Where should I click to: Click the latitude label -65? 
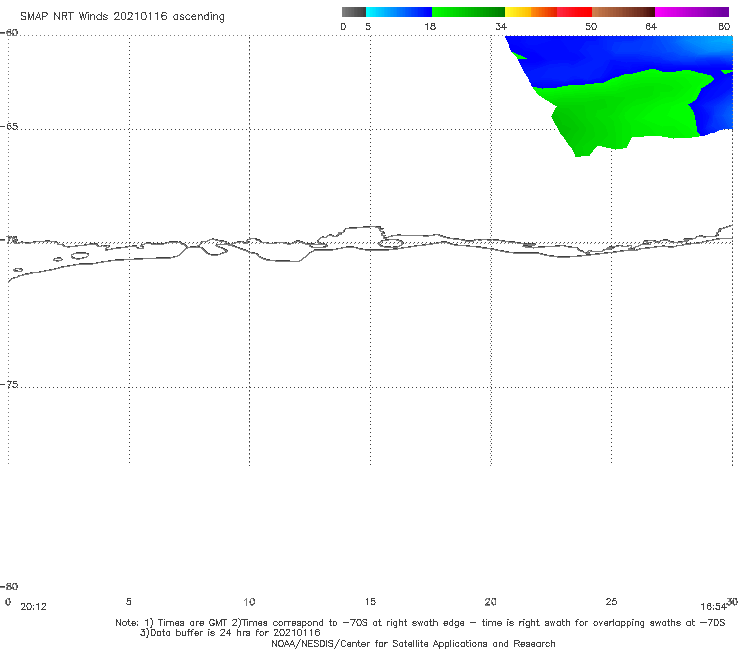point(9,127)
